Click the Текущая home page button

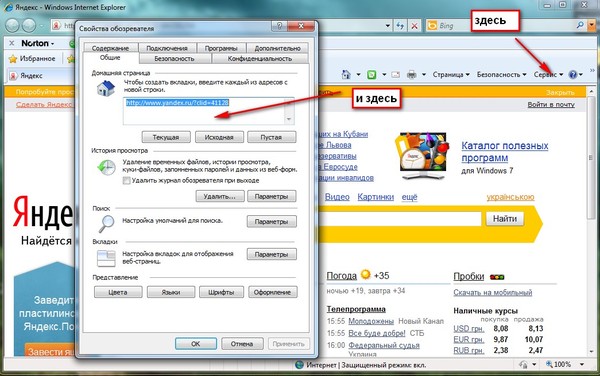point(166,137)
